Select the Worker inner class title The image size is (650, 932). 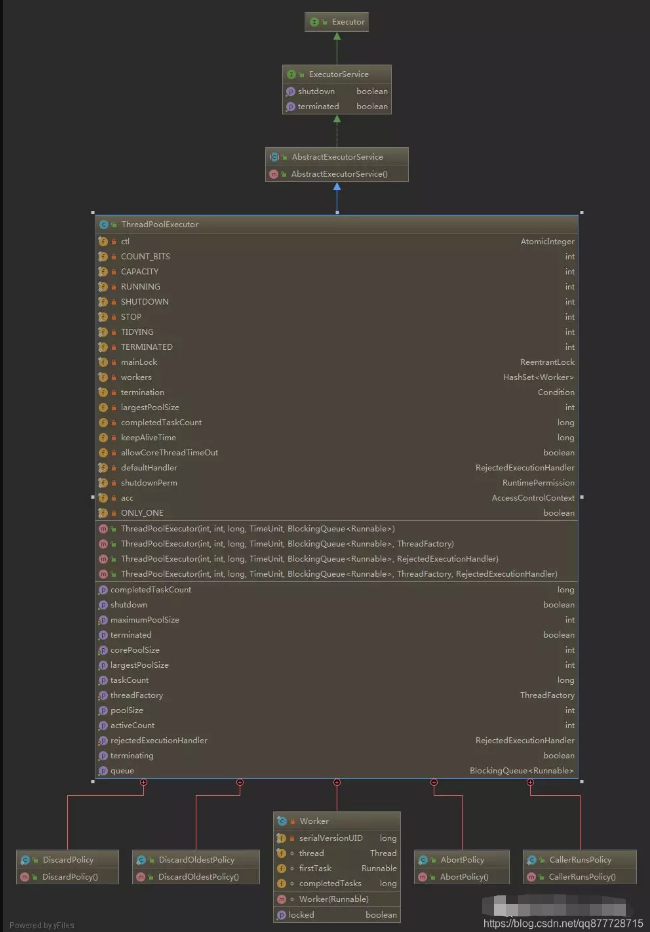coord(314,821)
